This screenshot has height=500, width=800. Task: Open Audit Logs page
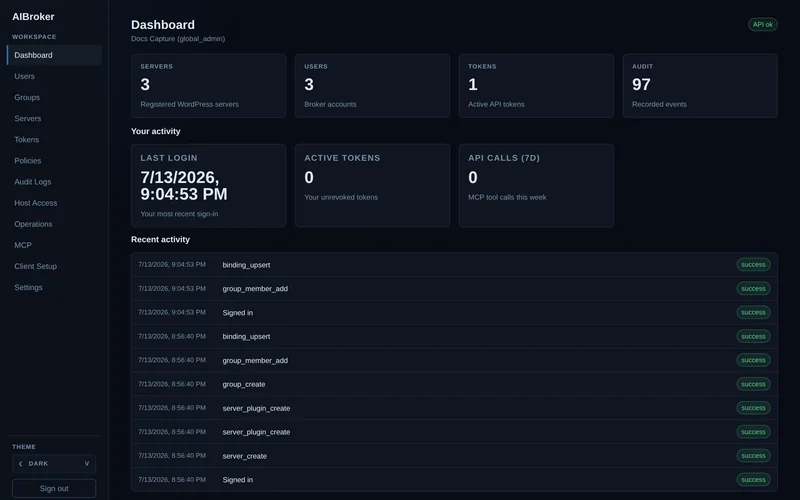pyautogui.click(x=54, y=182)
